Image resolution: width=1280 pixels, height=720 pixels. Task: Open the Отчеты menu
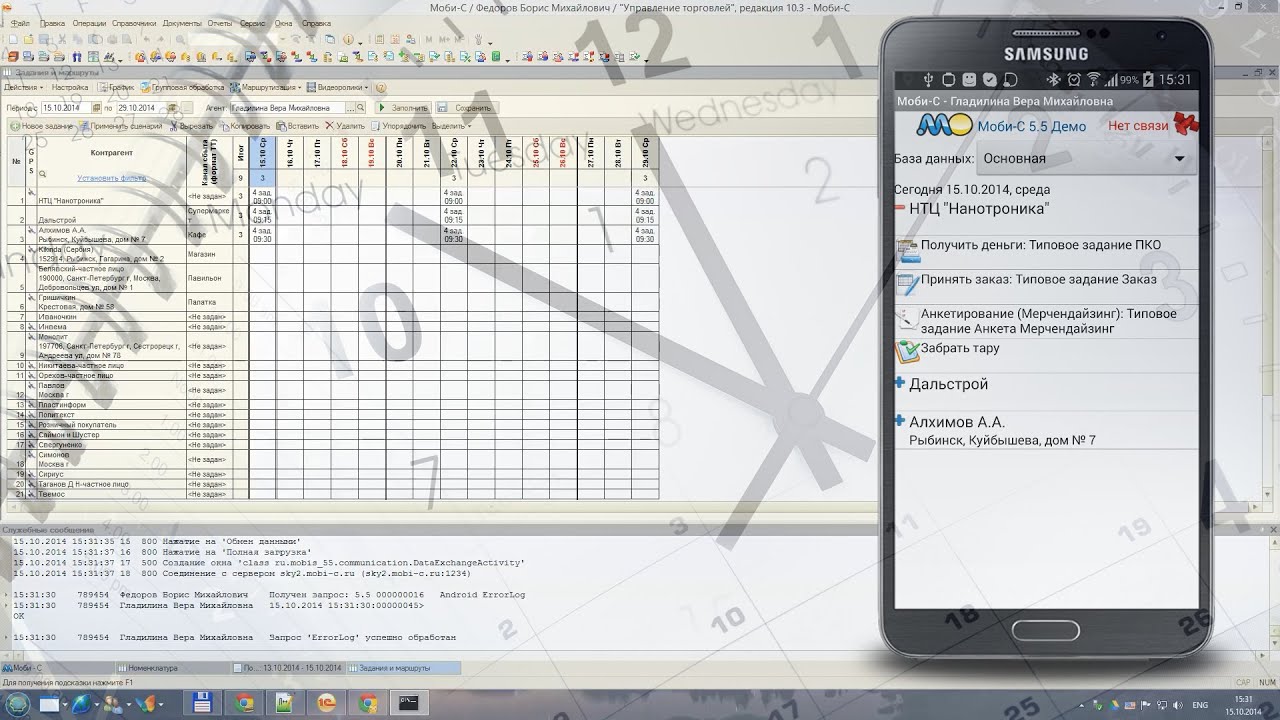(221, 23)
